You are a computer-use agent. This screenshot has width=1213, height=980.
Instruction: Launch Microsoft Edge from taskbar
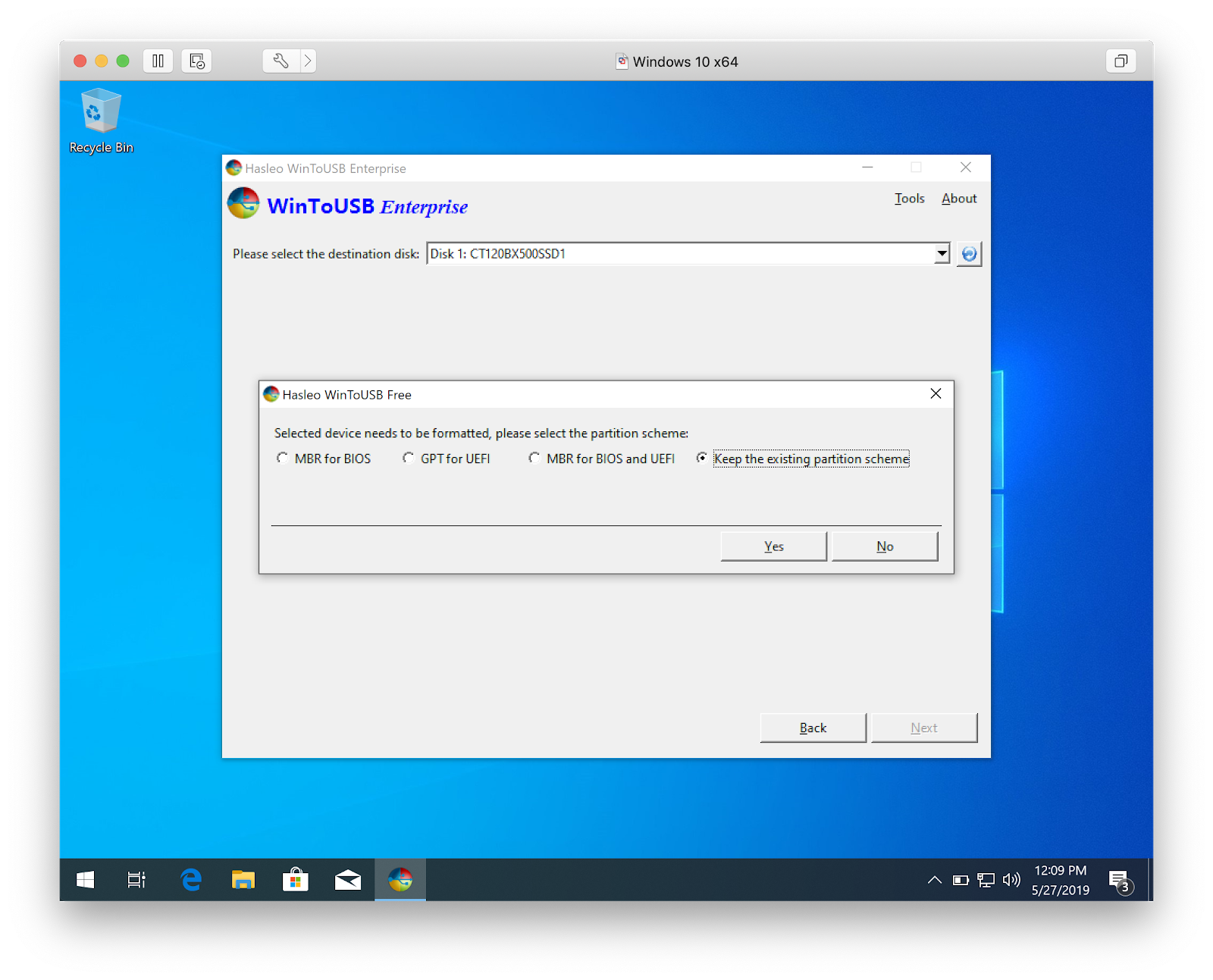[191, 880]
